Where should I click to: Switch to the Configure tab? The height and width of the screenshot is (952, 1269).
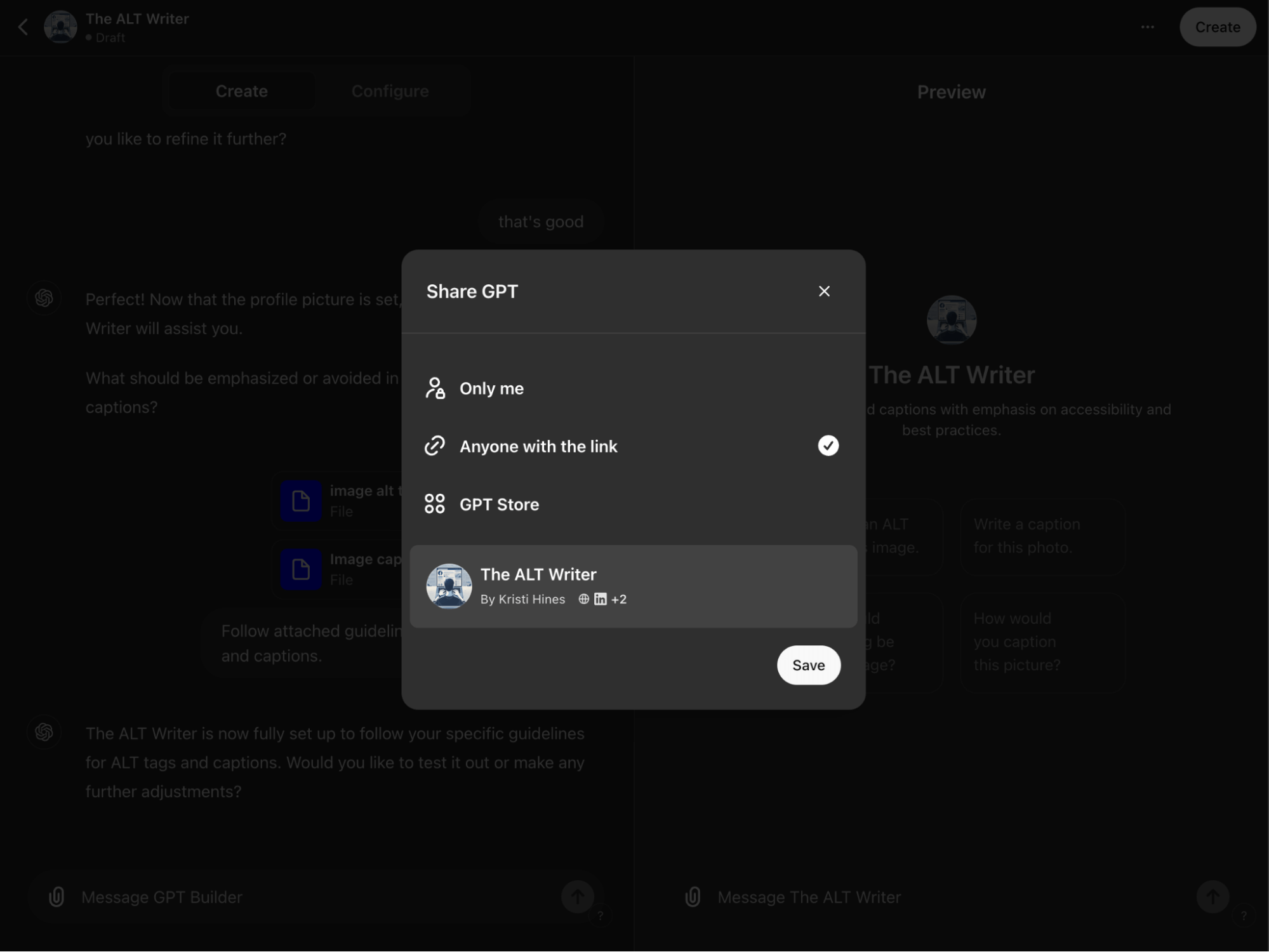tap(390, 91)
